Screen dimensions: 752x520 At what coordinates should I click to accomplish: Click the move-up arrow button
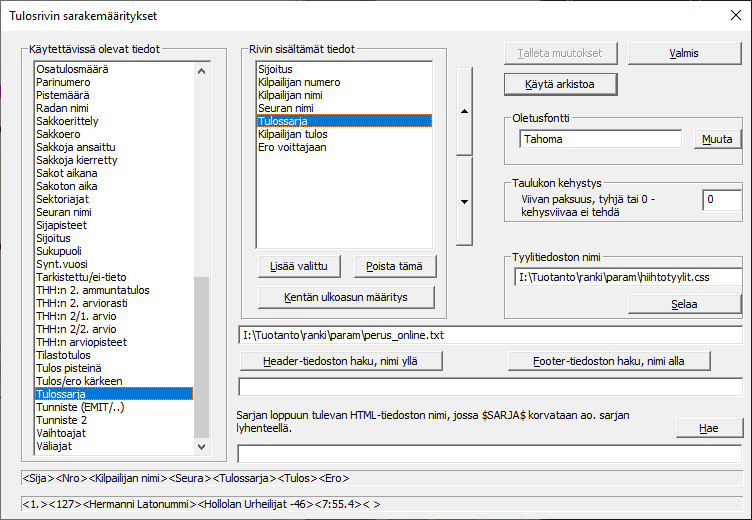(464, 111)
